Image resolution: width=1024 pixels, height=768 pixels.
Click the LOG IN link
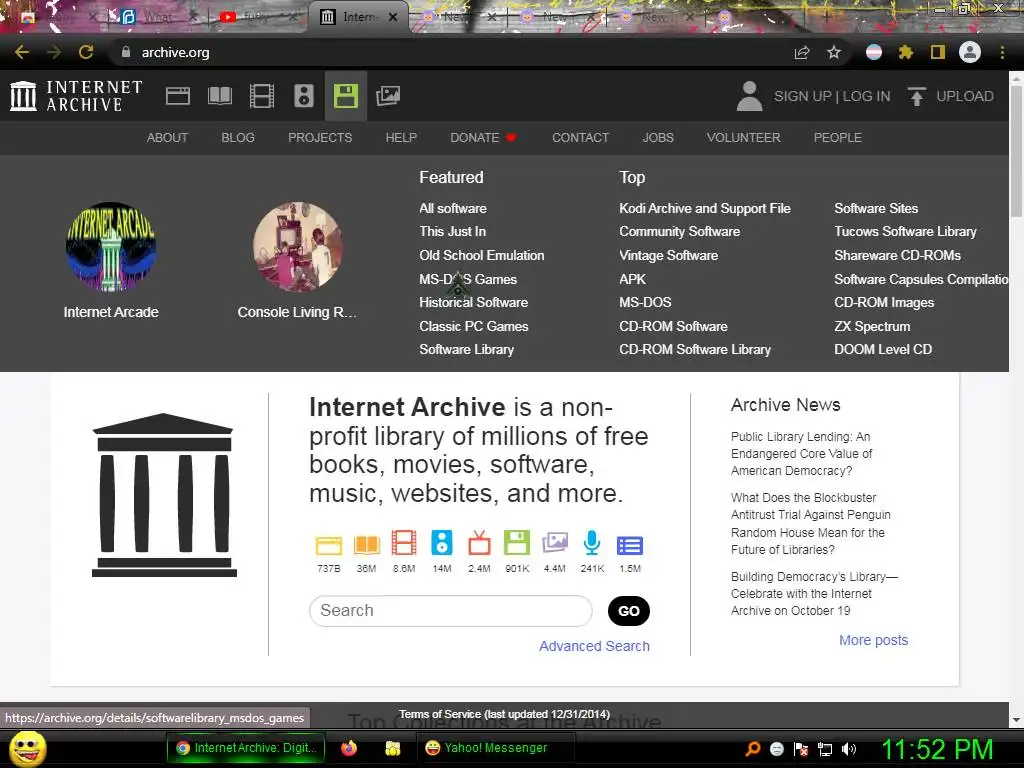click(867, 96)
